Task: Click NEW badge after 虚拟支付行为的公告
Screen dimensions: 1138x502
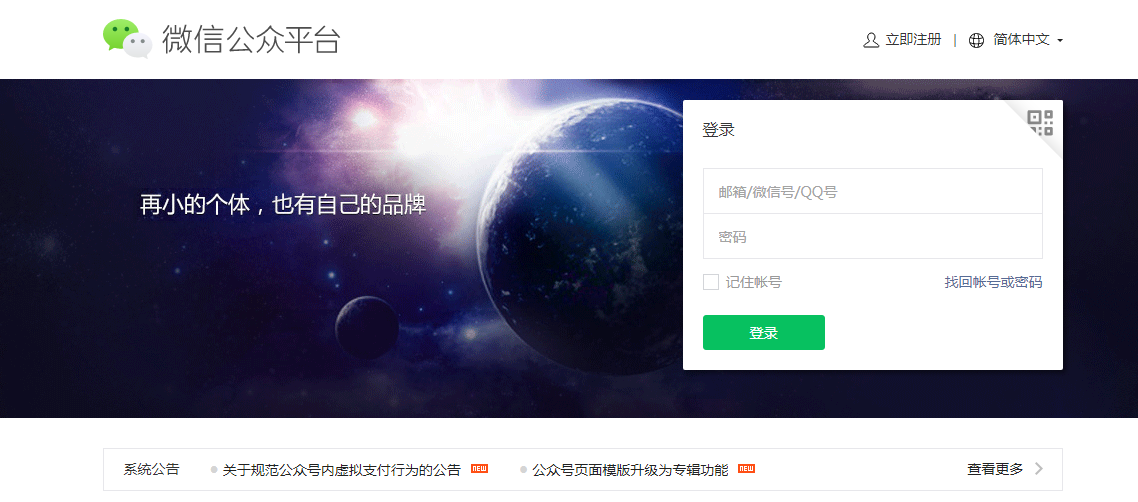Action: 479,469
